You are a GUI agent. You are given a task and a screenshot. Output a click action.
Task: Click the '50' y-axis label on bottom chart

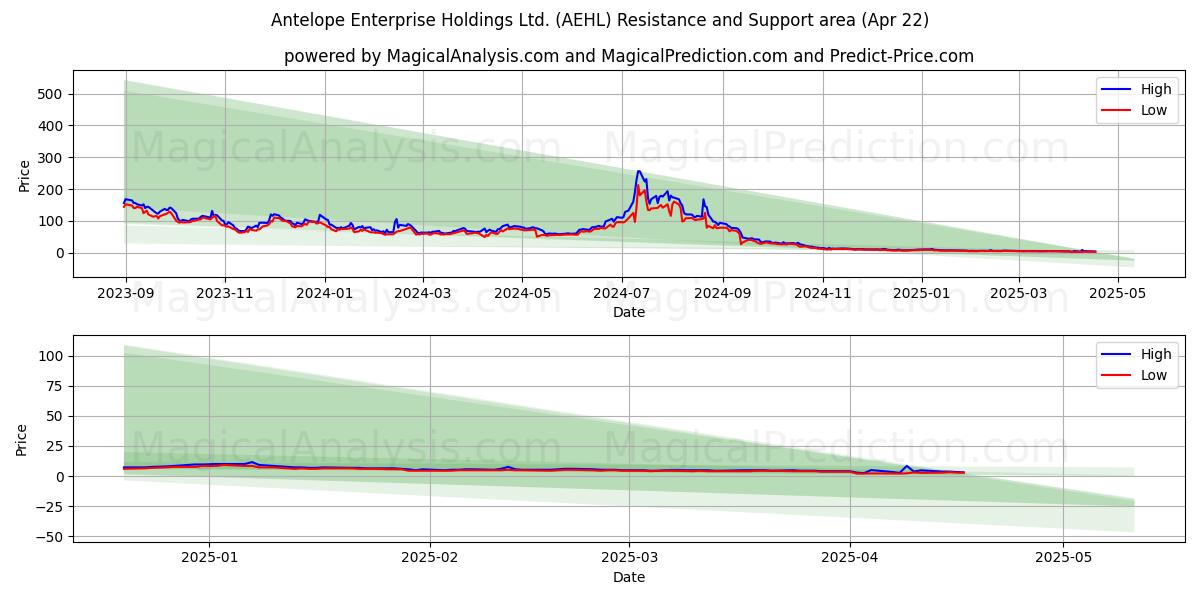tap(56, 416)
